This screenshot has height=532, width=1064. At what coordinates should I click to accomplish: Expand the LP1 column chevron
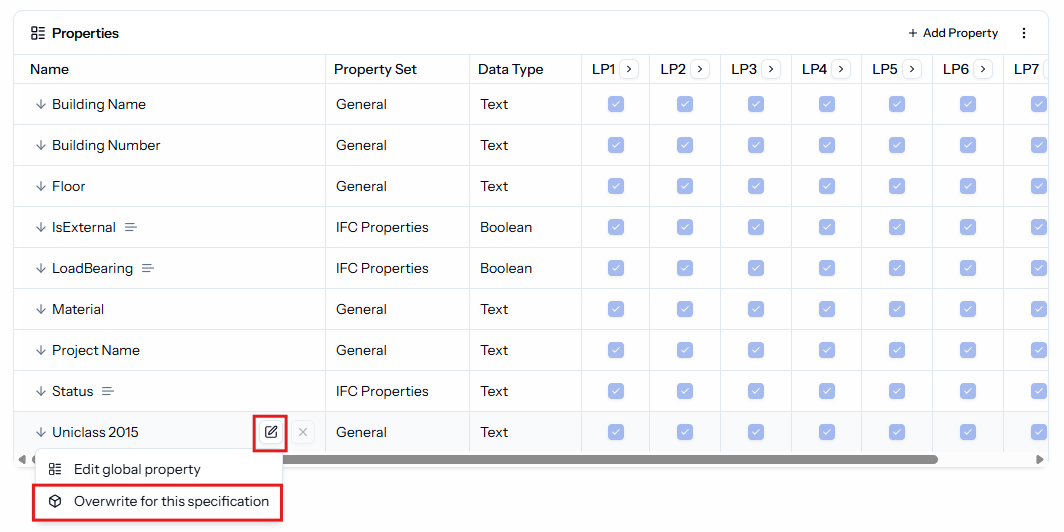point(629,69)
